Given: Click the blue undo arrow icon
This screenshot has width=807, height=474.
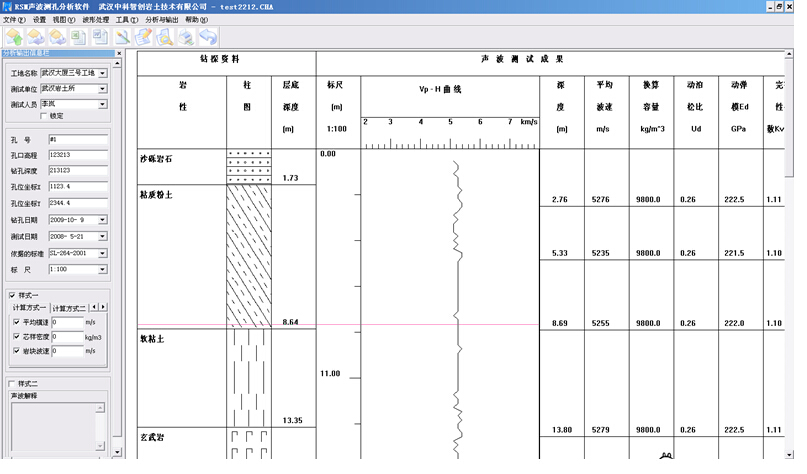Looking at the screenshot, I should click(208, 37).
